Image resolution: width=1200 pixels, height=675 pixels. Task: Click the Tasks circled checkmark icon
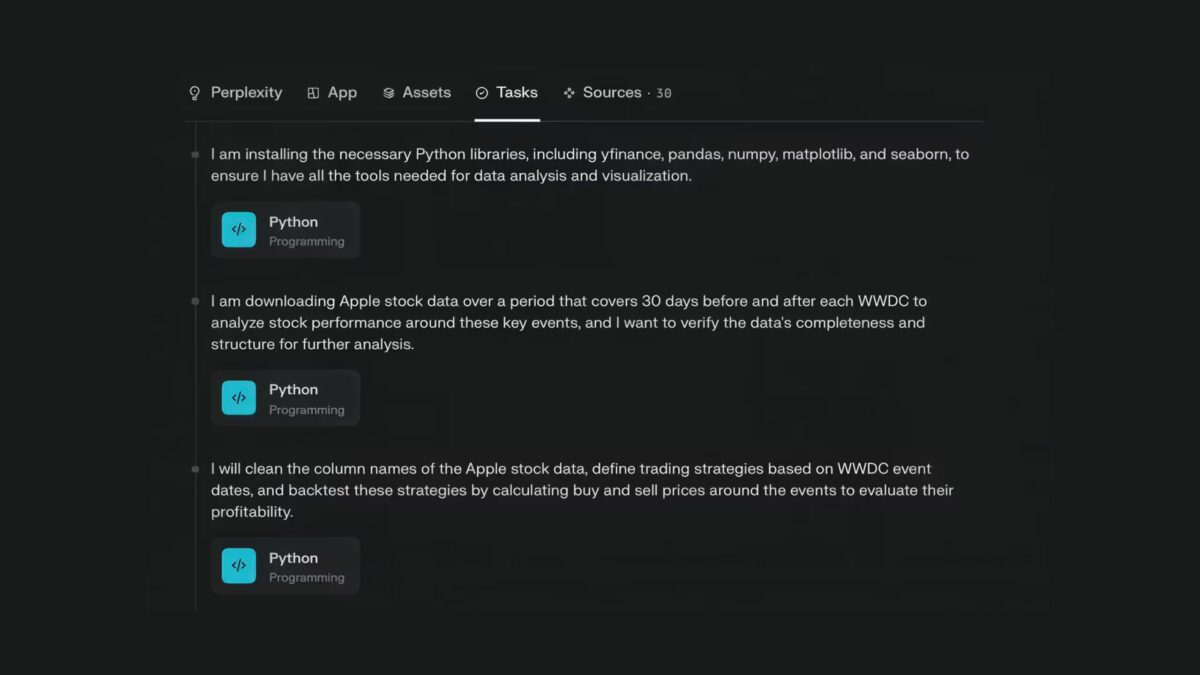pos(482,93)
